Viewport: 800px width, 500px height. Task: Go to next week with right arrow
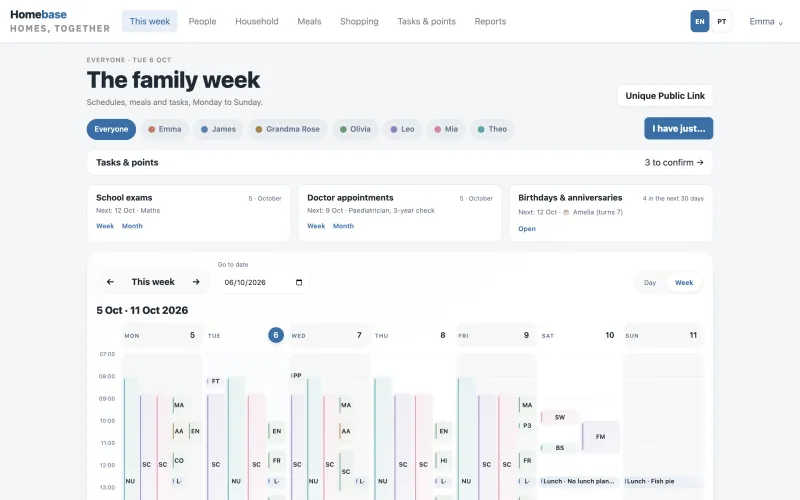click(196, 282)
